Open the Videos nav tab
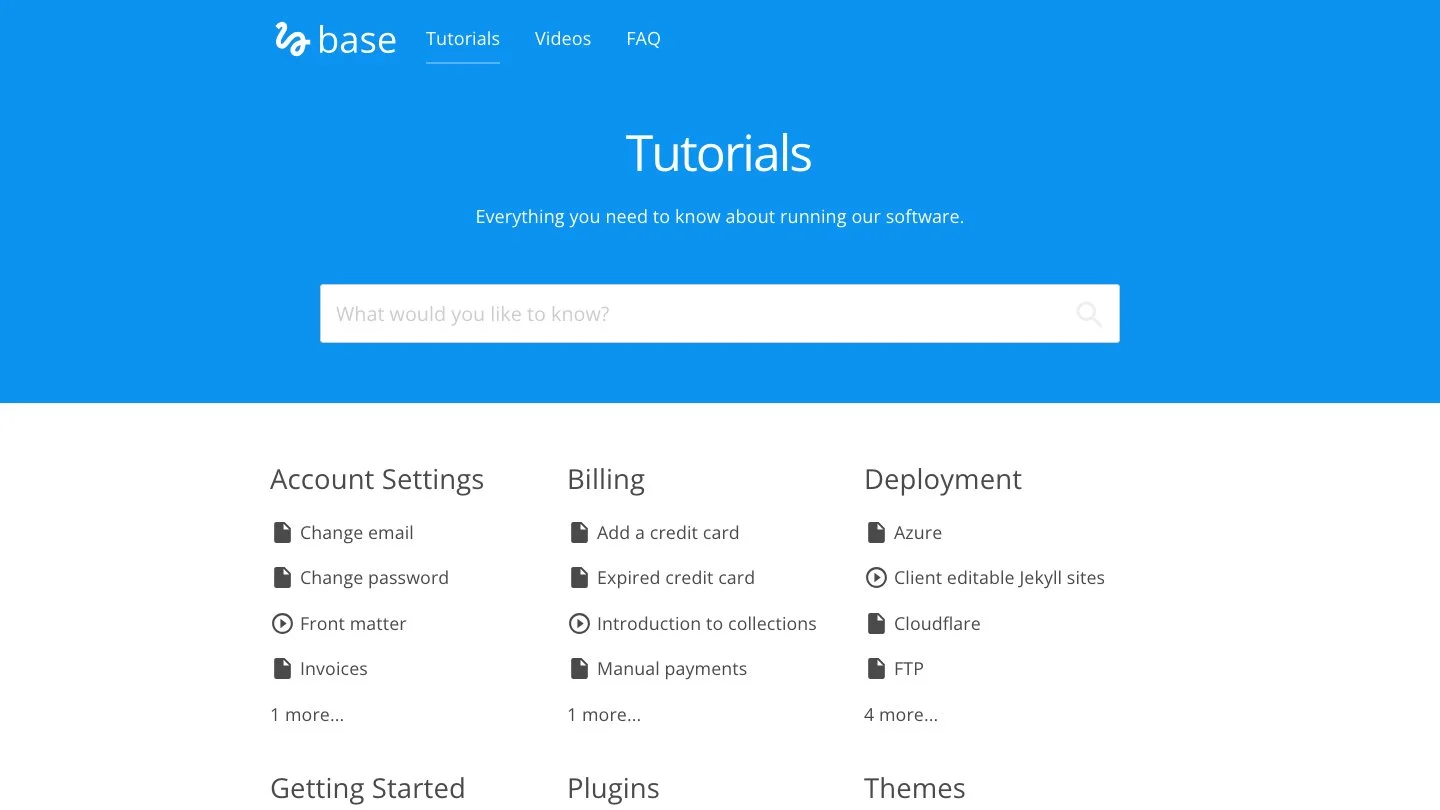Screen dimensions: 1440x810 pyautogui.click(x=563, y=39)
